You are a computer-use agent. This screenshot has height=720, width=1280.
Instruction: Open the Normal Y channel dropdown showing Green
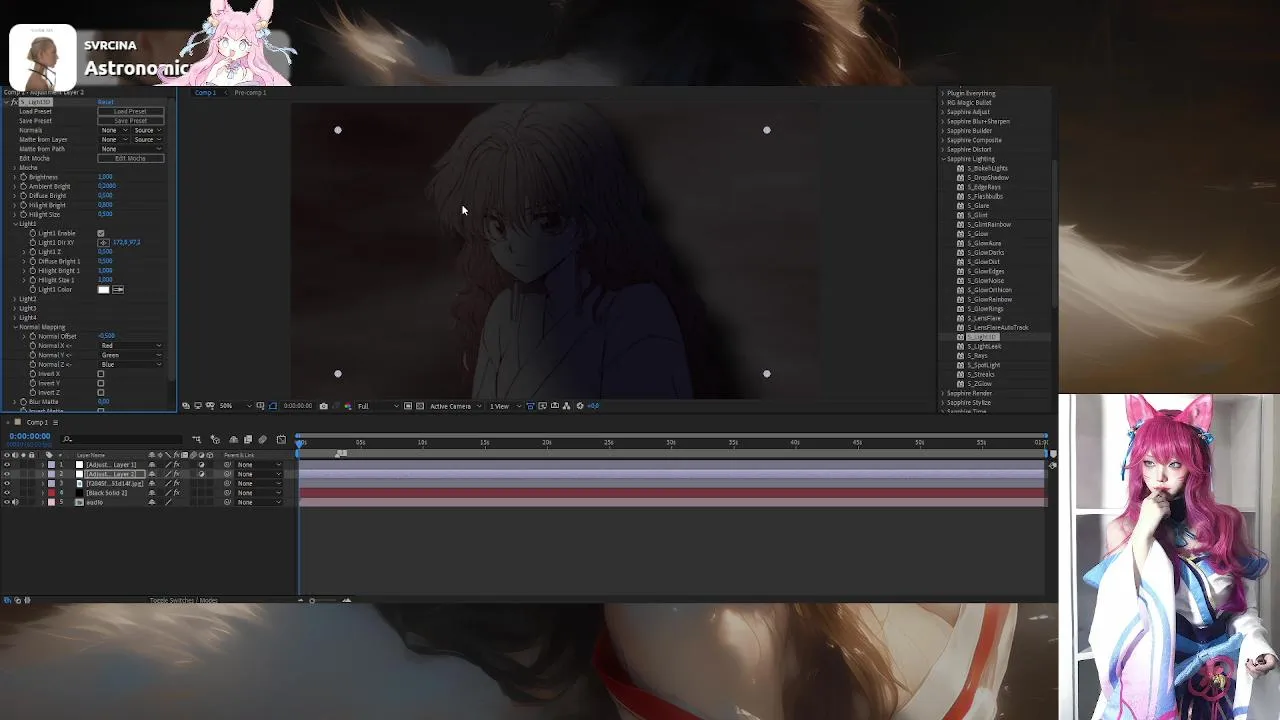click(130, 355)
